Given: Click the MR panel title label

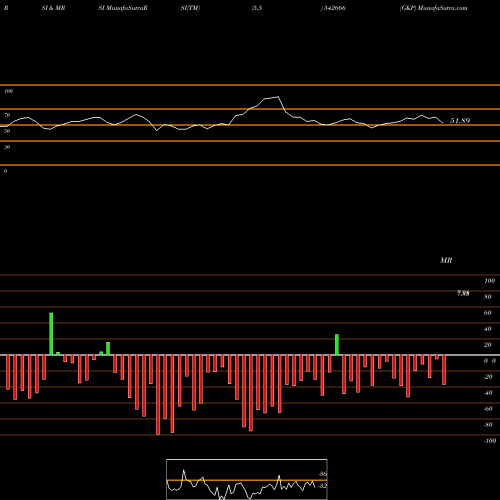Looking at the screenshot, I should click(x=446, y=260).
